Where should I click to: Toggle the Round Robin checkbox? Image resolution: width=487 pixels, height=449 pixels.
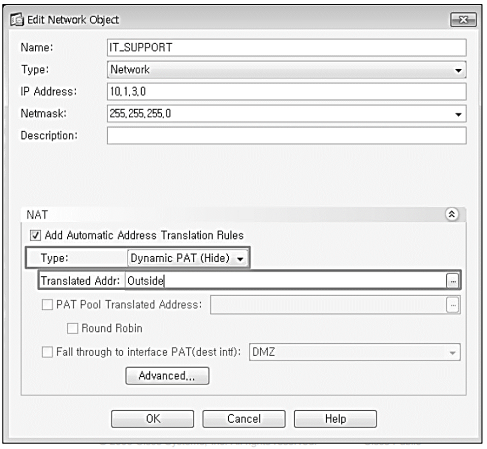point(73,328)
